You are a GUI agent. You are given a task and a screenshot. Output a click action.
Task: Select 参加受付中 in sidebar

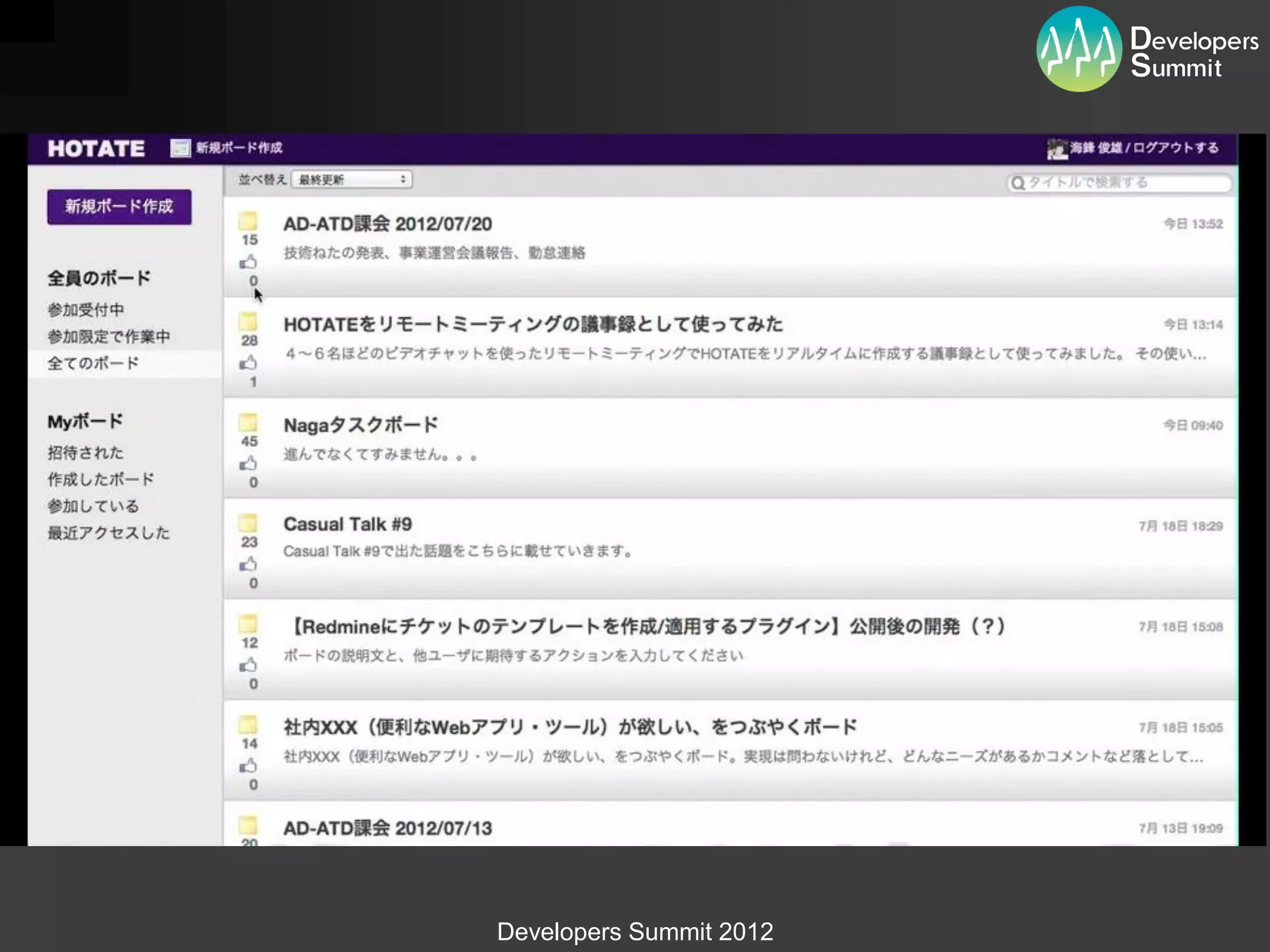pos(86,309)
